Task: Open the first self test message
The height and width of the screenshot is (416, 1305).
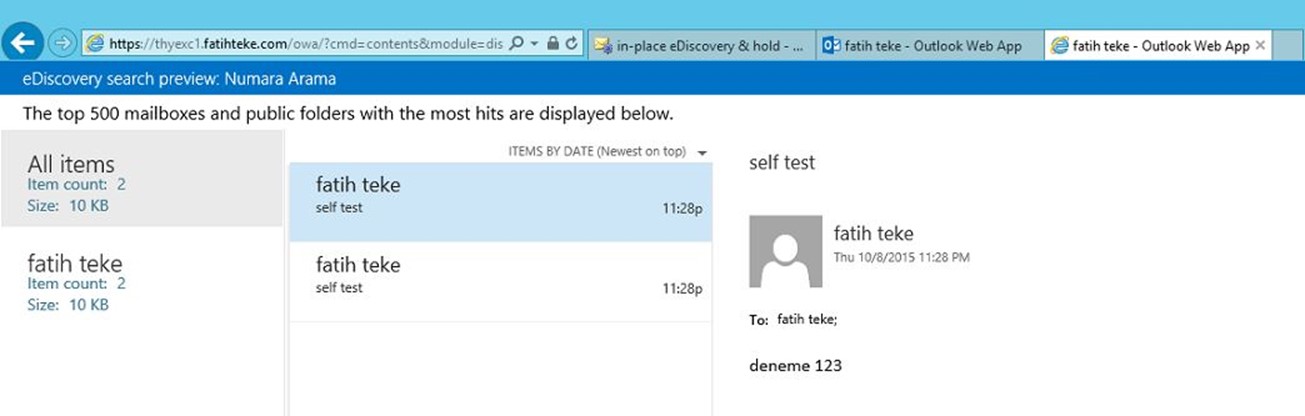Action: click(x=501, y=201)
